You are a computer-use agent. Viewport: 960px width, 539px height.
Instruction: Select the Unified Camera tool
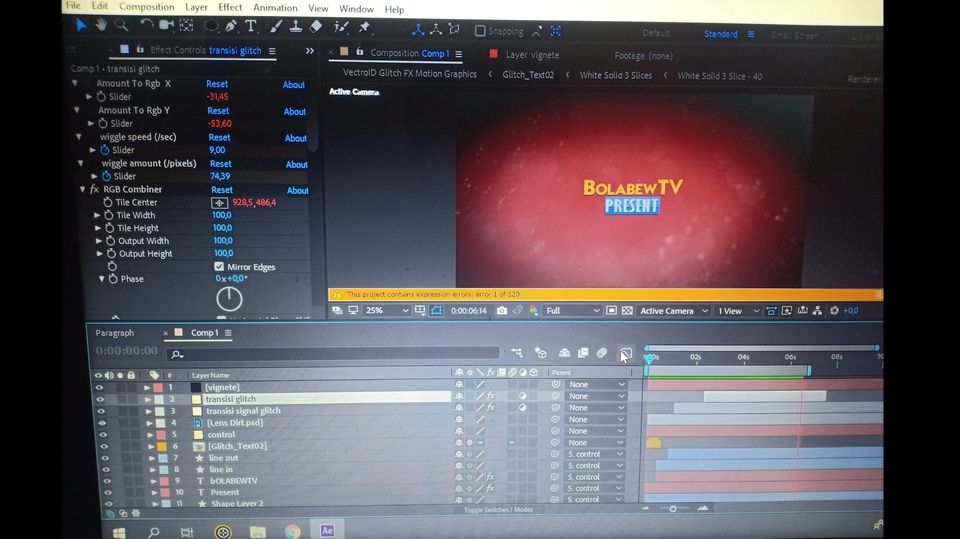166,26
